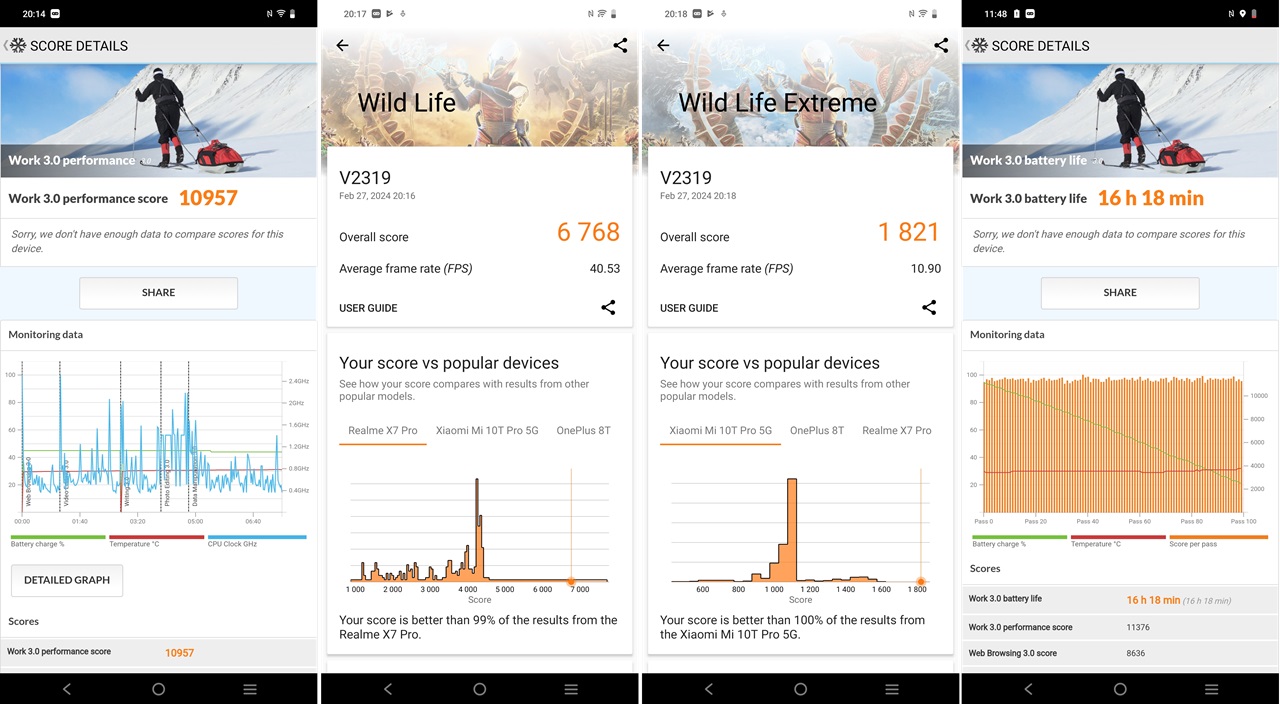Click orange score marker on Wild Life histogram
The image size is (1280, 704).
(571, 581)
